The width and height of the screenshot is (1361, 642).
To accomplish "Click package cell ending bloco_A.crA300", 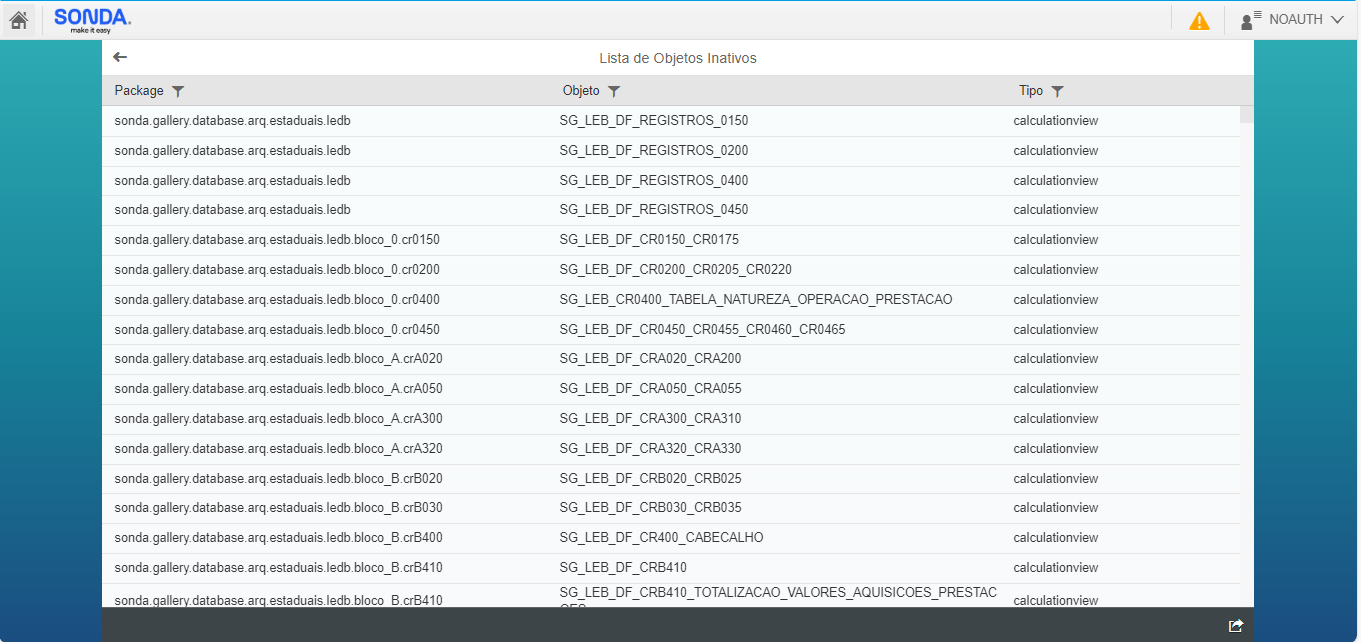I will pos(278,419).
